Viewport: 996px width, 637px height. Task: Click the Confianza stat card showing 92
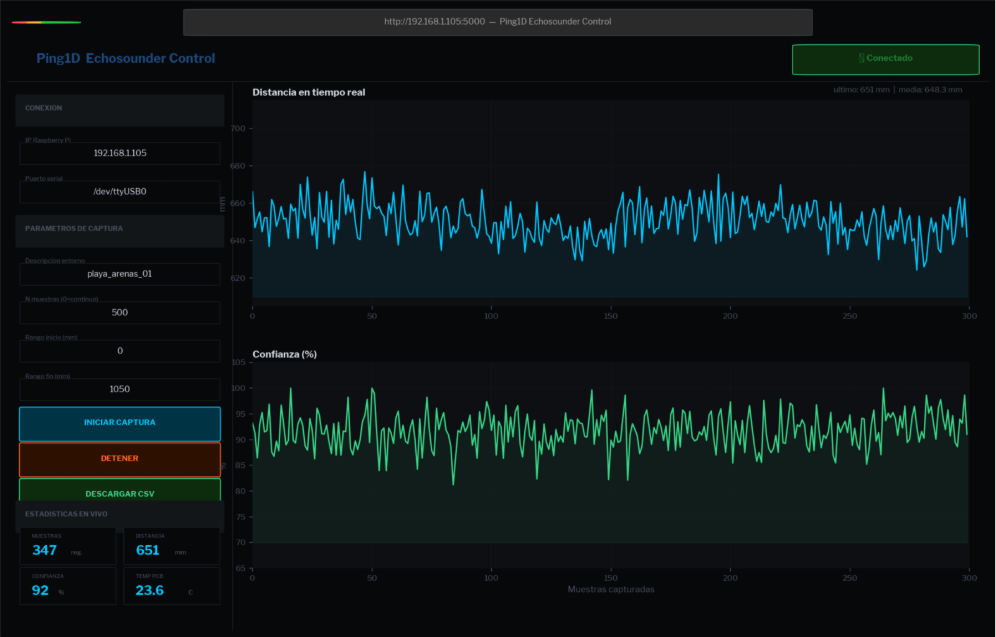coord(68,587)
